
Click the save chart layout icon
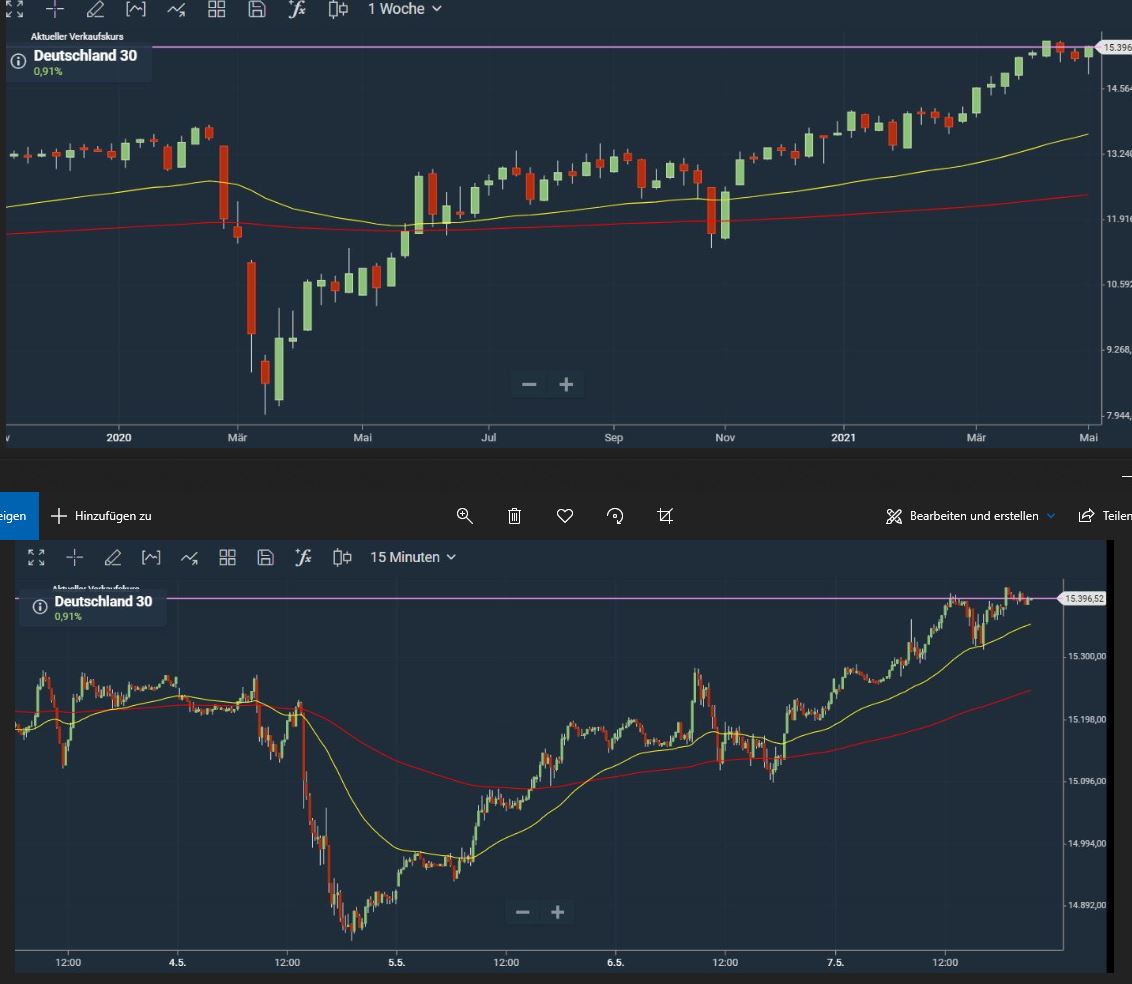[x=257, y=9]
